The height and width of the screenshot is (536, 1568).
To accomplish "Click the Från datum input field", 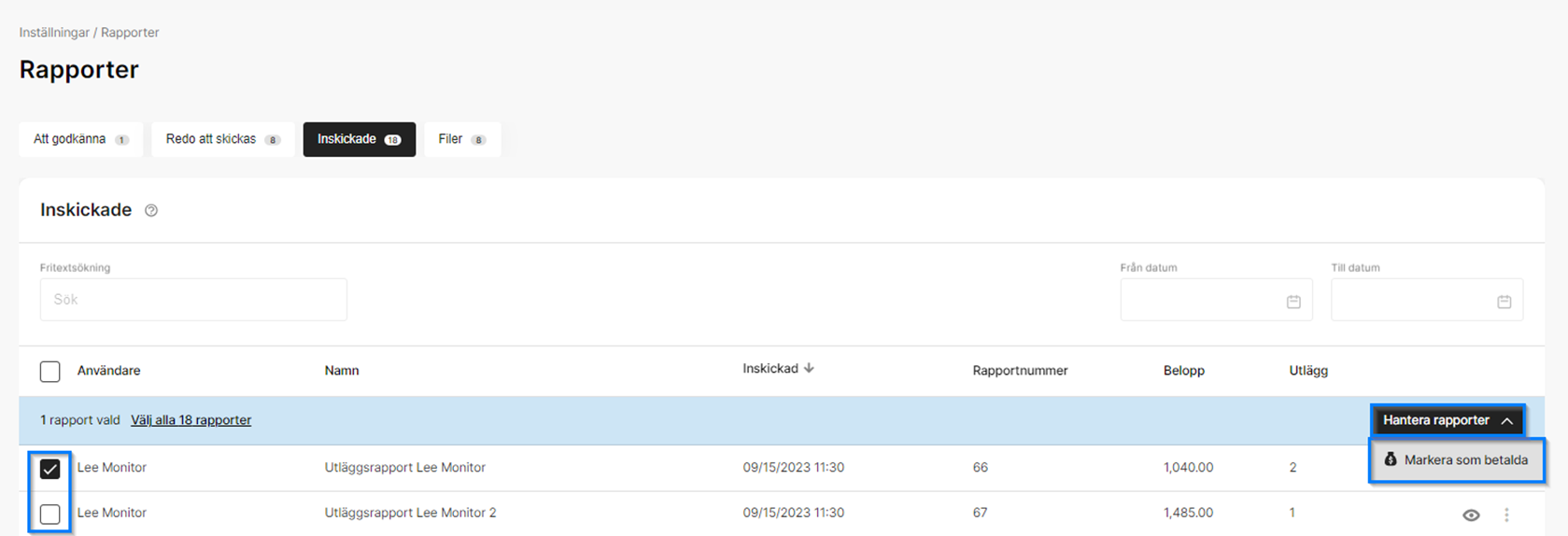I will coord(1200,300).
